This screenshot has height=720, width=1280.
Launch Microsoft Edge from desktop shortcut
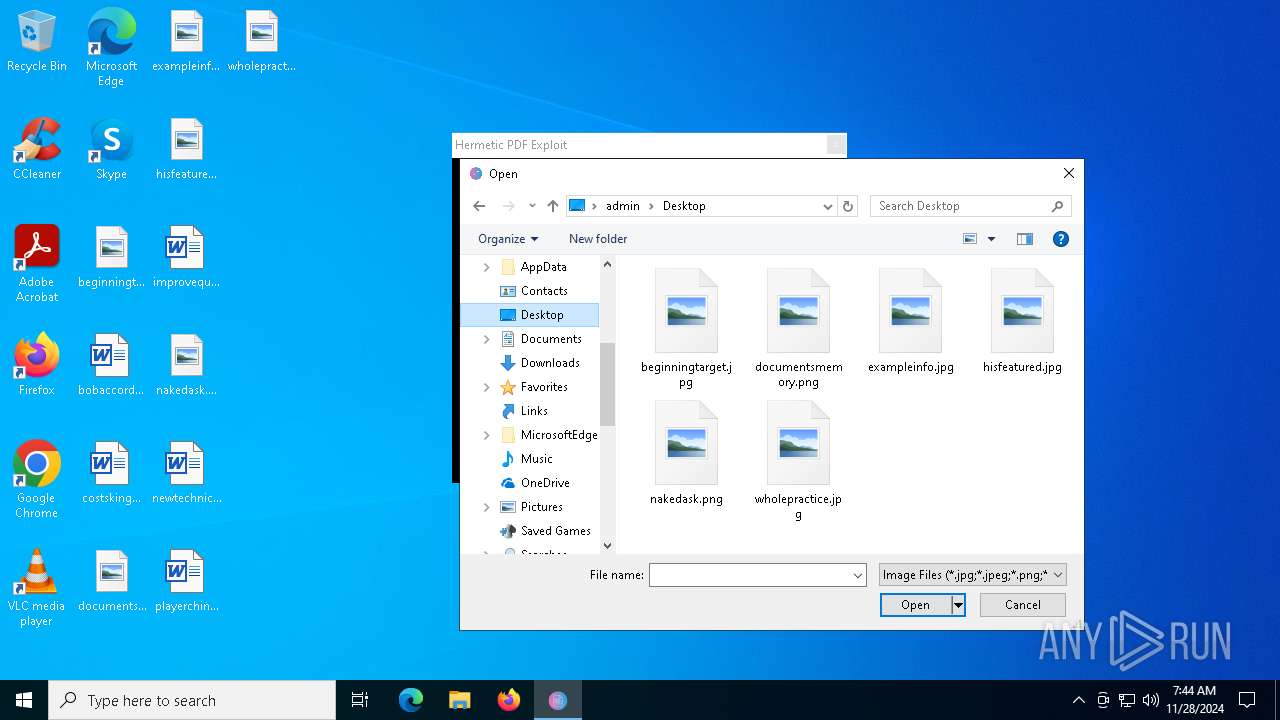click(x=111, y=47)
